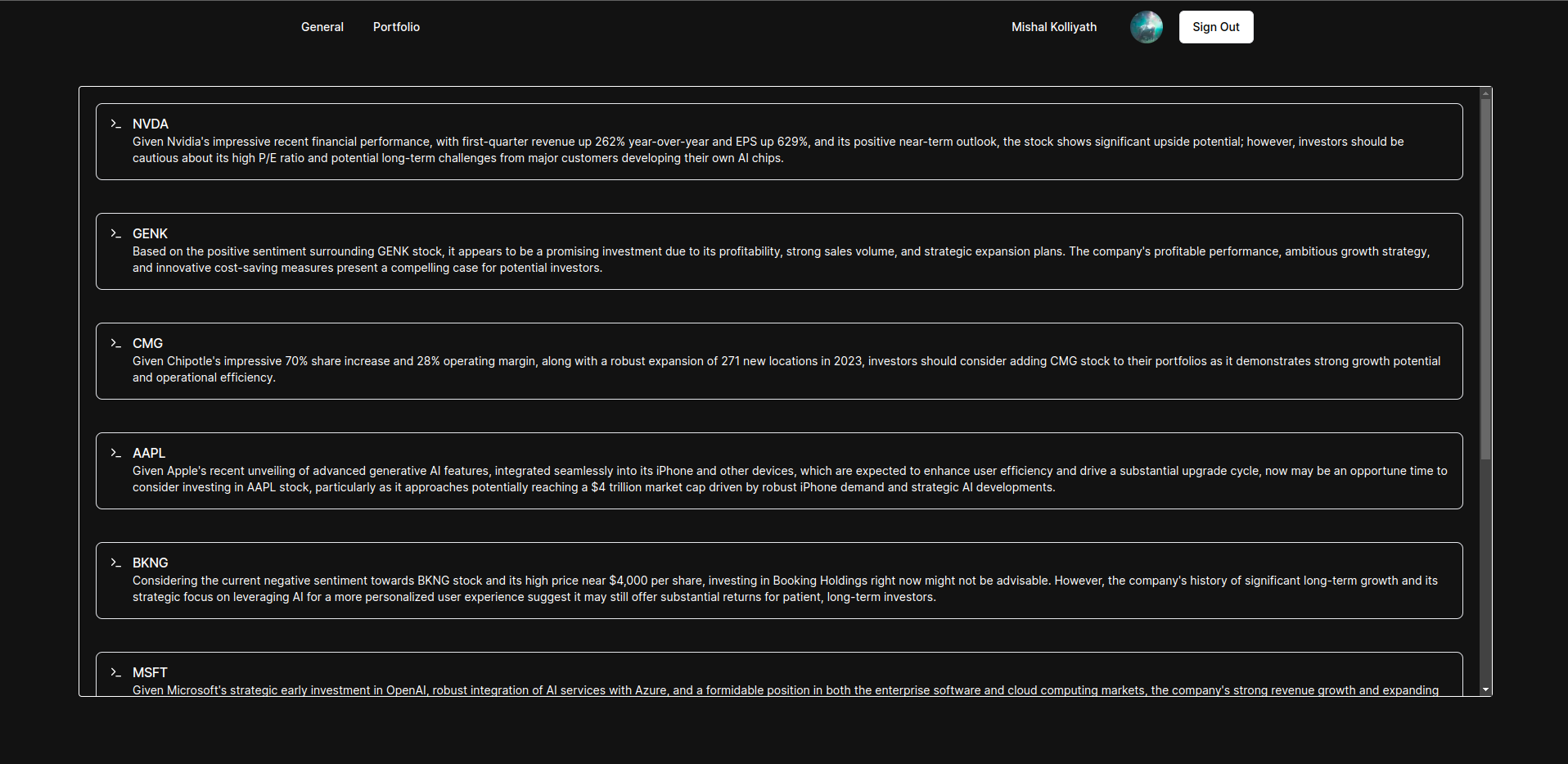The height and width of the screenshot is (764, 1568).
Task: Select the CMG ticker heading
Action: (x=148, y=343)
